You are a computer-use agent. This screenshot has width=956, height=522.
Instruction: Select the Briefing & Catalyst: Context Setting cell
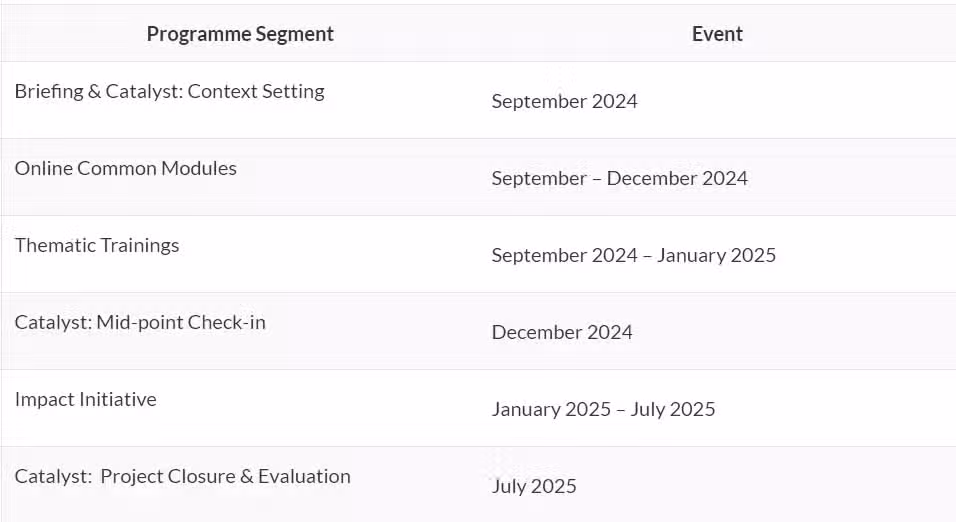click(x=240, y=100)
